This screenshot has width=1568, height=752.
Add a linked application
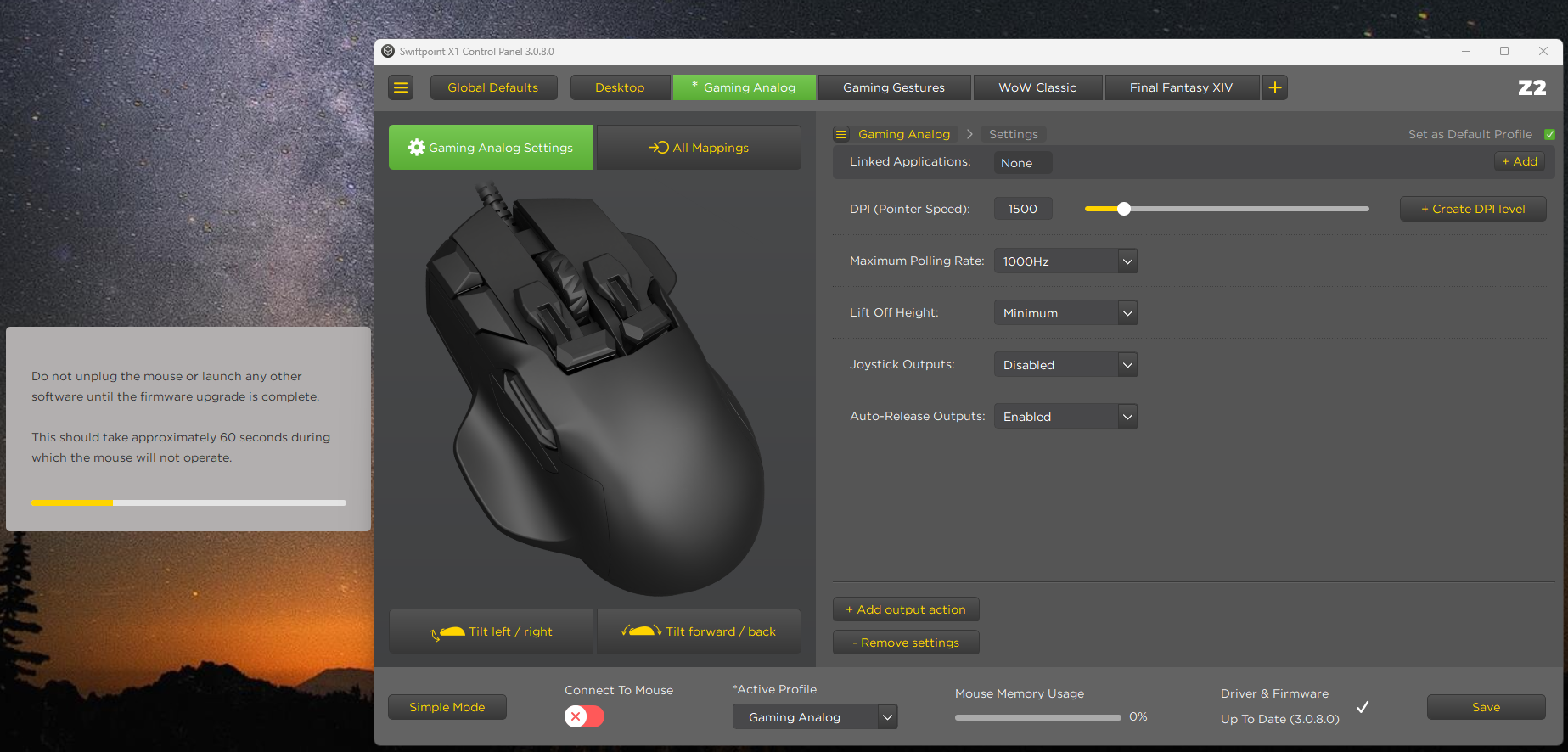click(x=1520, y=161)
